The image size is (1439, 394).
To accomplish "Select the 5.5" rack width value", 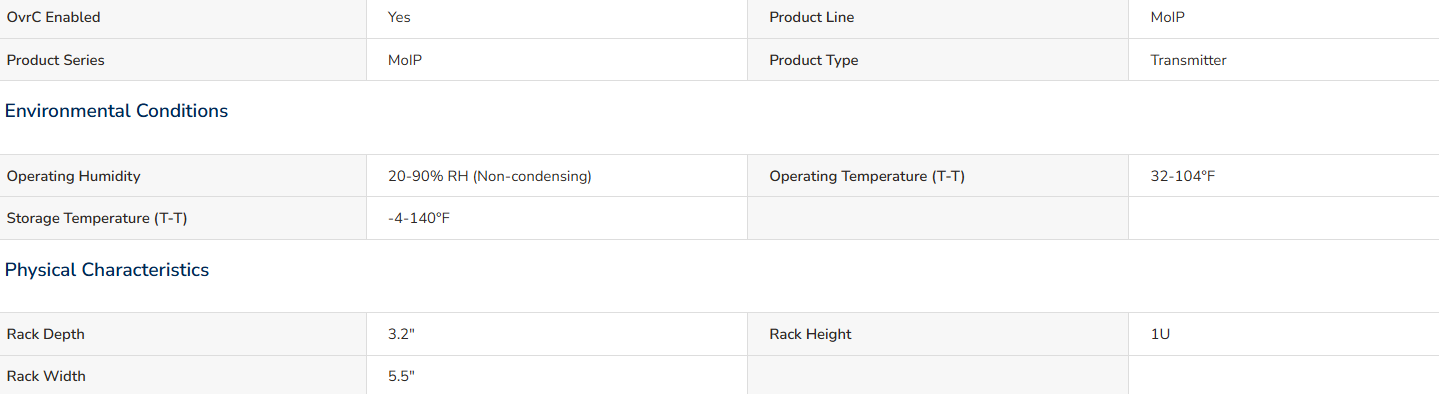I will tap(401, 376).
